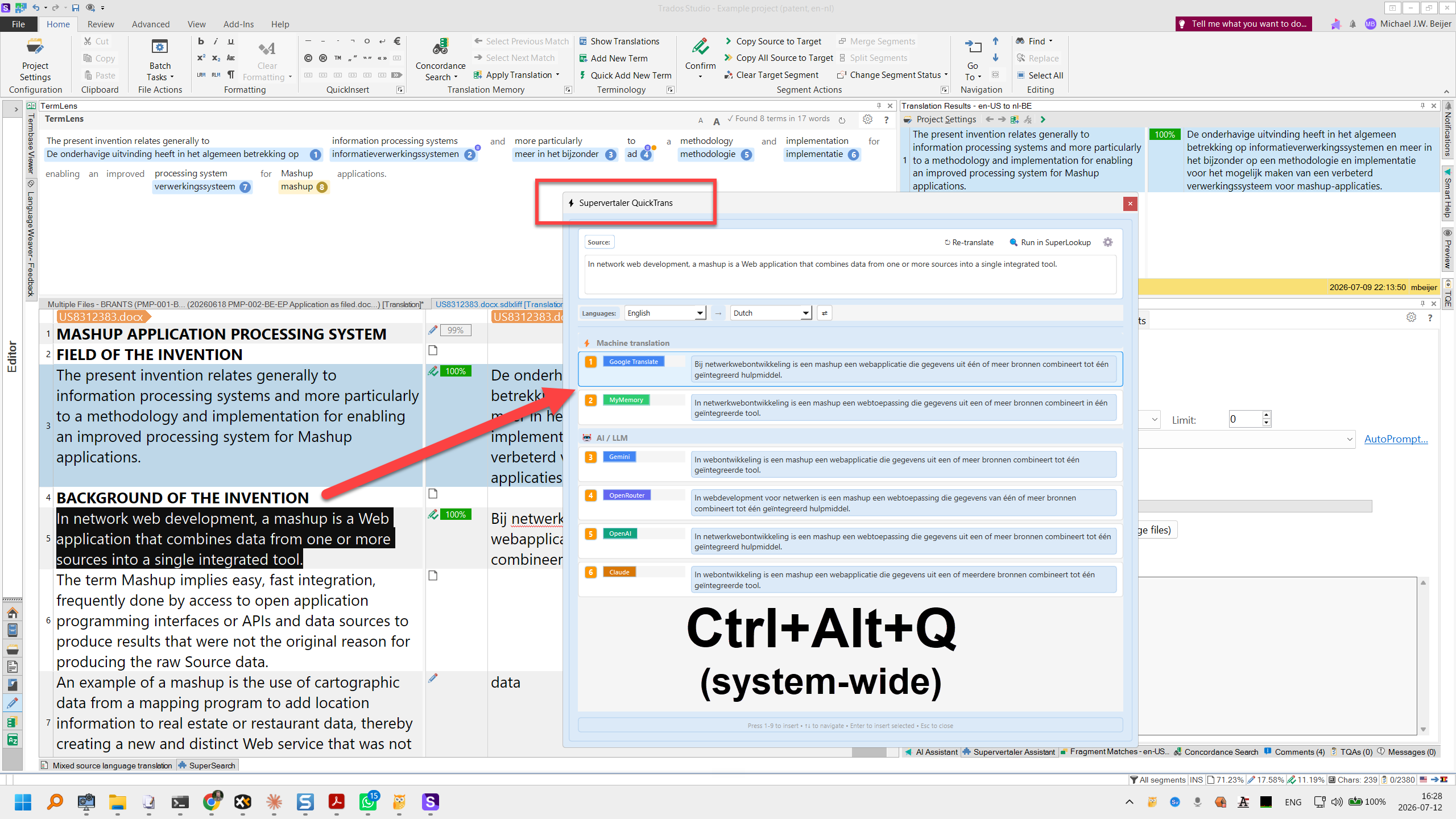Screen dimensions: 1456x819
Task: Go to the previous segment with up arrow
Action: 995,41
